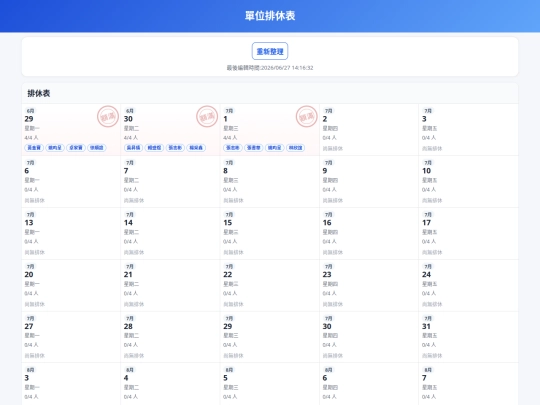Click the August 7 Friday cell

468,384
